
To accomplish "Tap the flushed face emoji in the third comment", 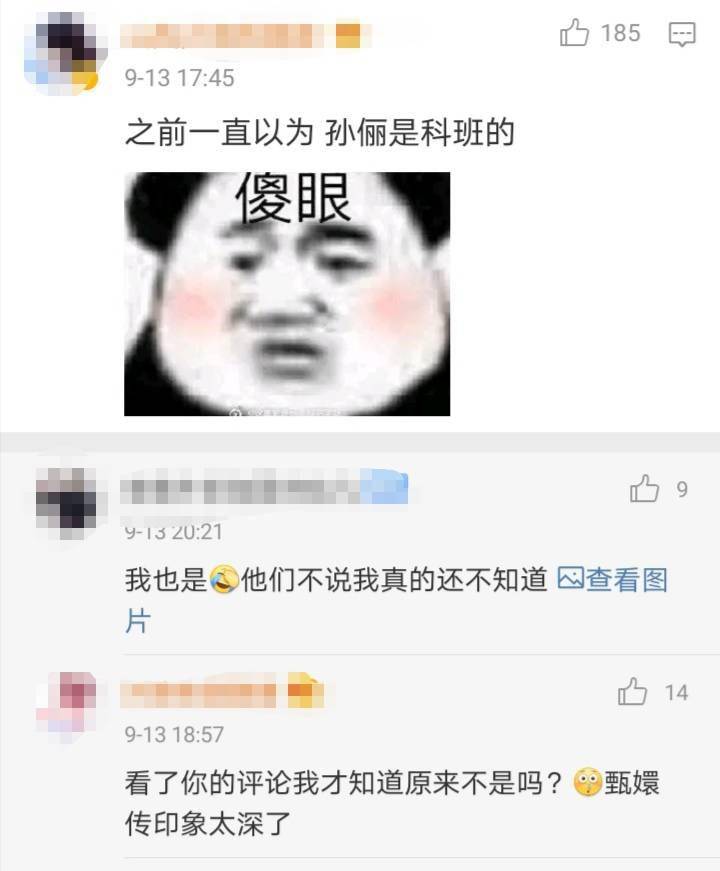I will point(587,783).
